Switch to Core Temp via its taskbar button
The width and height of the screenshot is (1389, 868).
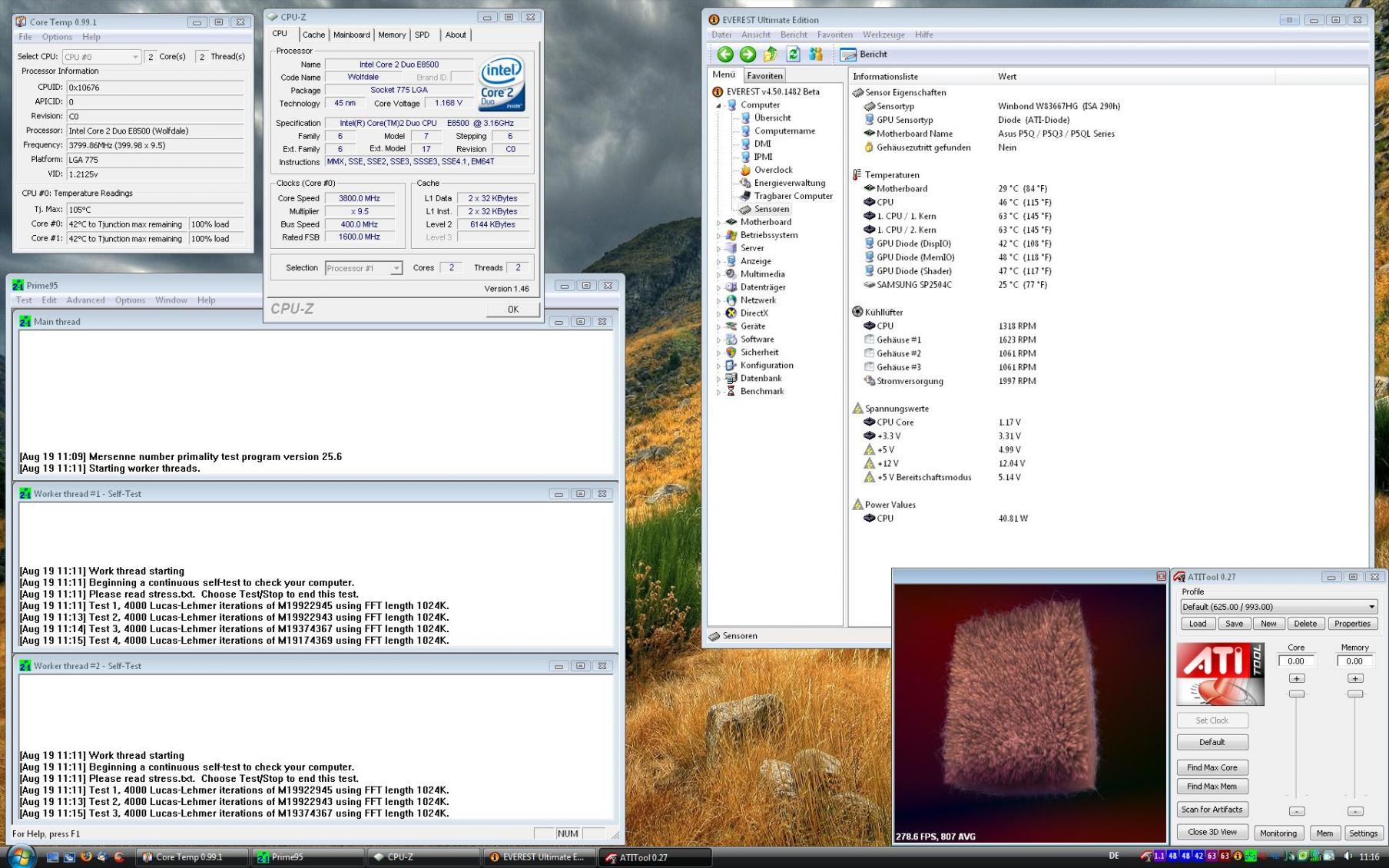coord(193,857)
